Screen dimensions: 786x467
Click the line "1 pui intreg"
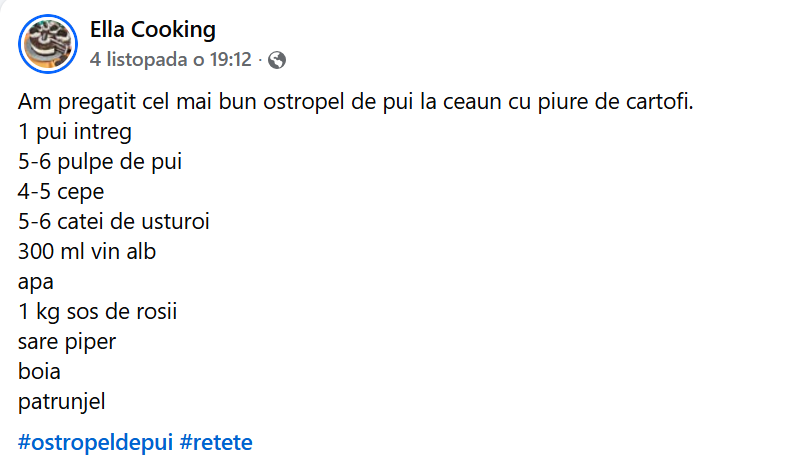(x=75, y=132)
